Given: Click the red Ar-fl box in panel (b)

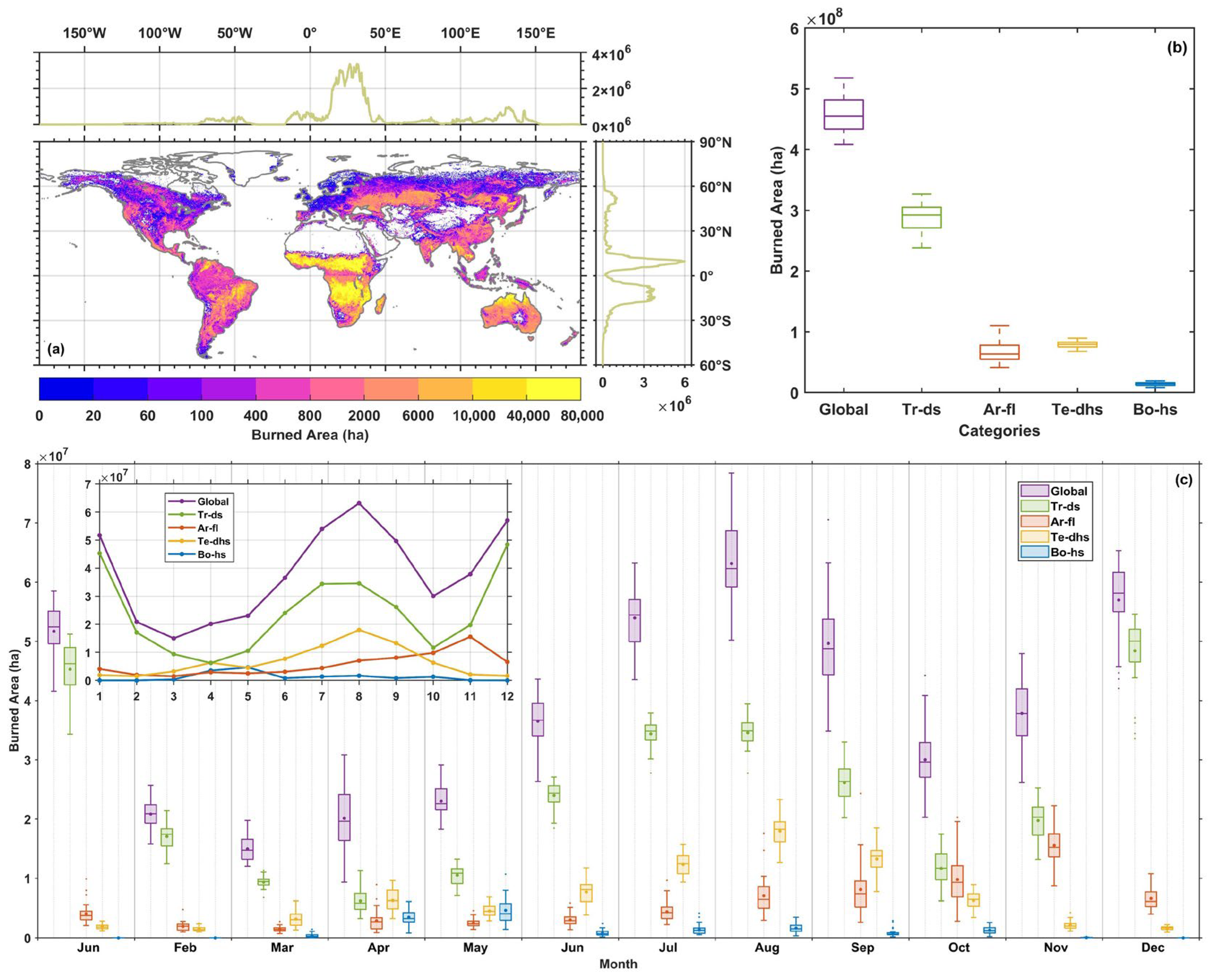Looking at the screenshot, I should (999, 352).
